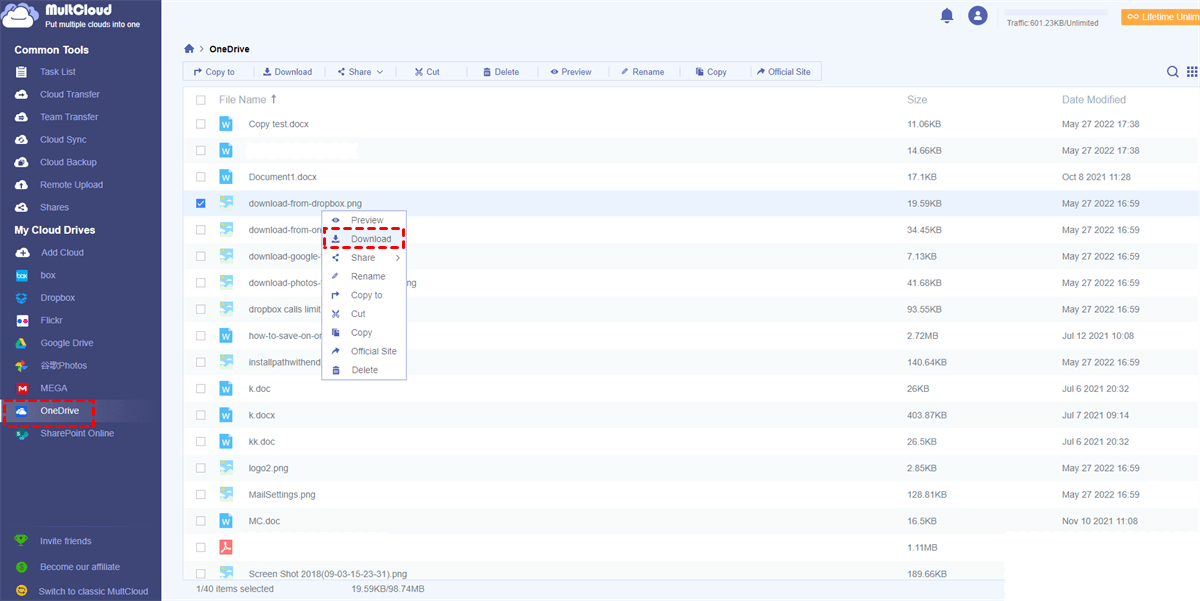This screenshot has height=601, width=1200.
Task: Check k.doc checkbox
Action: [201, 388]
